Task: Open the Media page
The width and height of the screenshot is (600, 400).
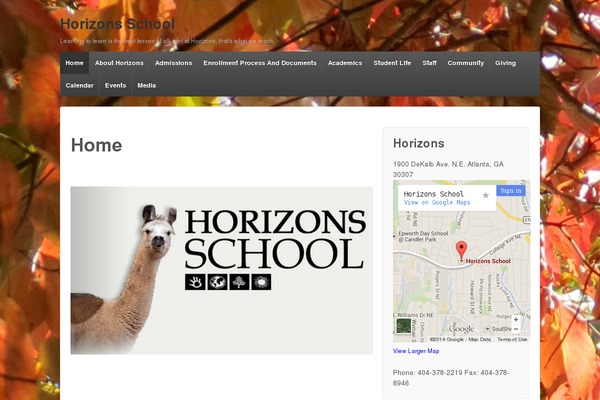Action: click(x=147, y=85)
